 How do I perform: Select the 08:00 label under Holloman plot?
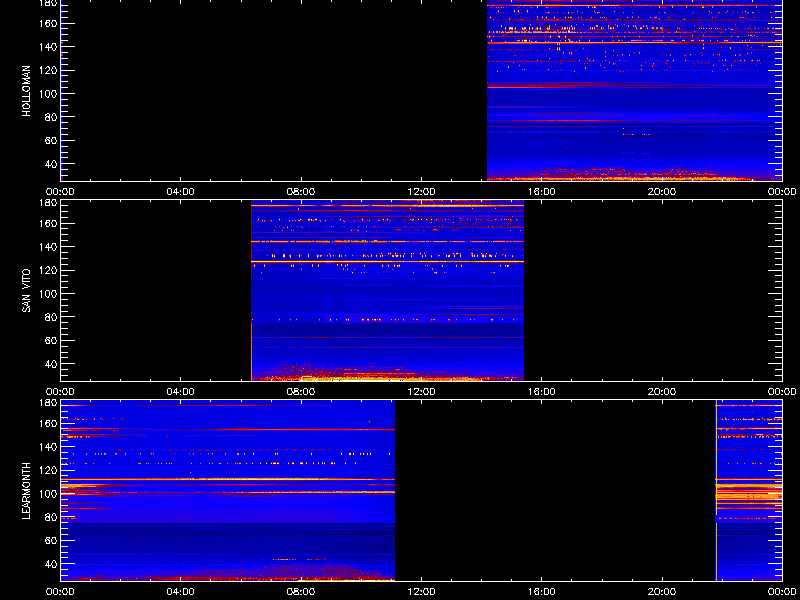(x=301, y=192)
